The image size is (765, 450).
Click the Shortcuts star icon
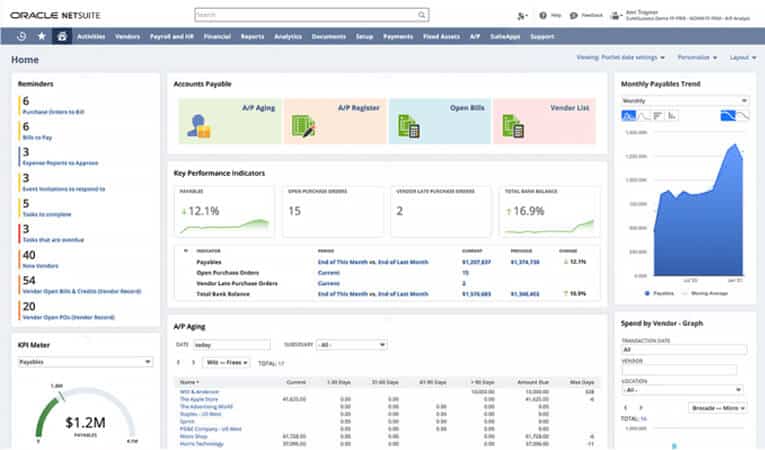point(42,36)
